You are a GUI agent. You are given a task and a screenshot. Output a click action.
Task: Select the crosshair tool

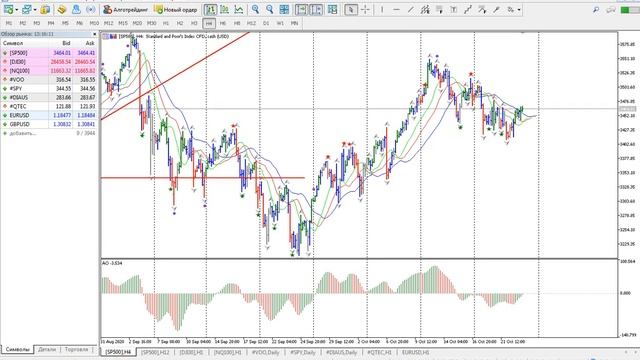pyautogui.click(x=365, y=9)
